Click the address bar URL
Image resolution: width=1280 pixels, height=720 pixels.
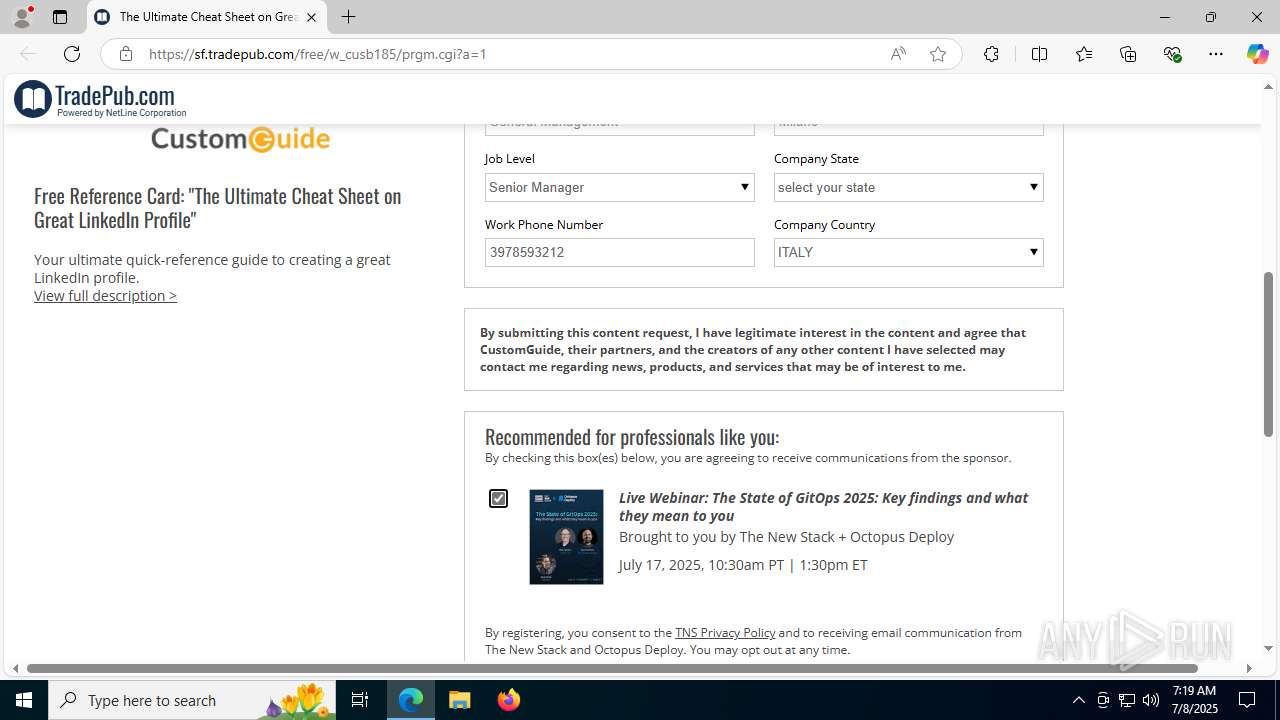pos(318,54)
